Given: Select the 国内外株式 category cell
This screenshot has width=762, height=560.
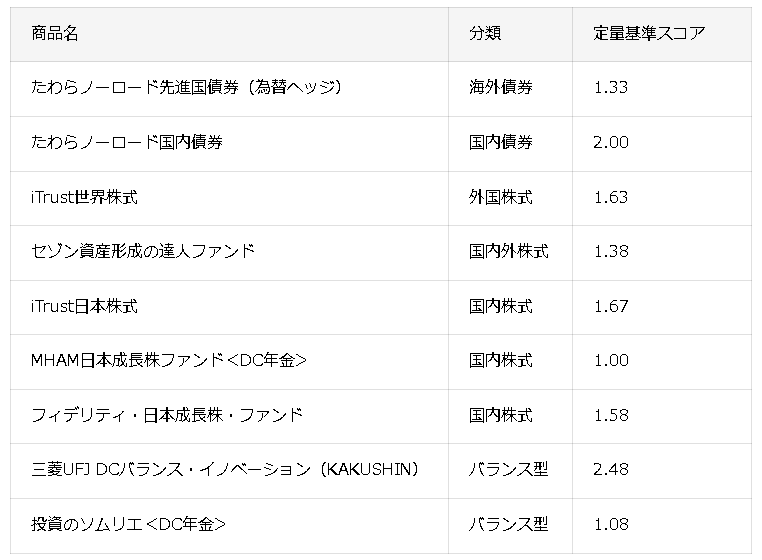Looking at the screenshot, I should click(509, 251).
